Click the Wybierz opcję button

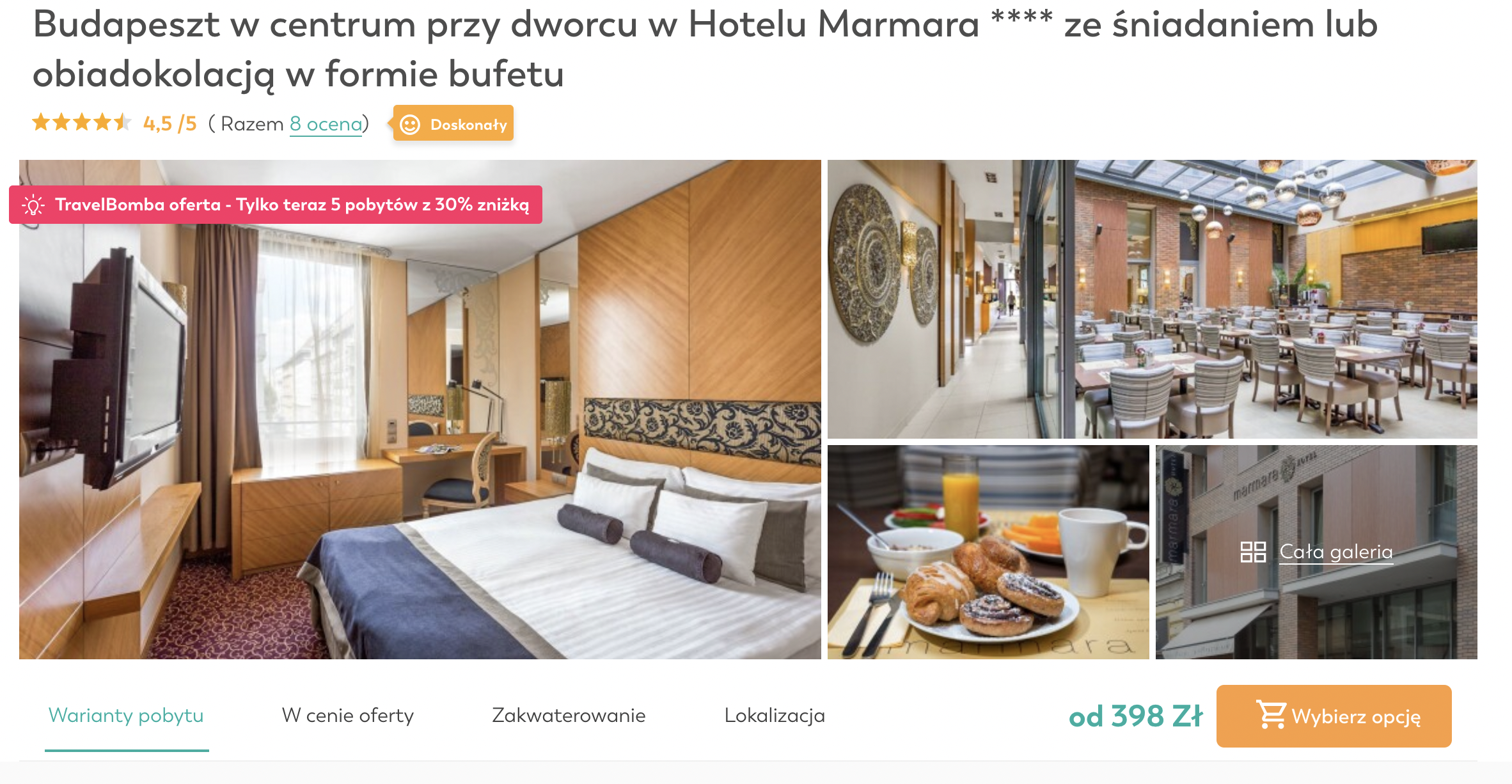tap(1334, 716)
